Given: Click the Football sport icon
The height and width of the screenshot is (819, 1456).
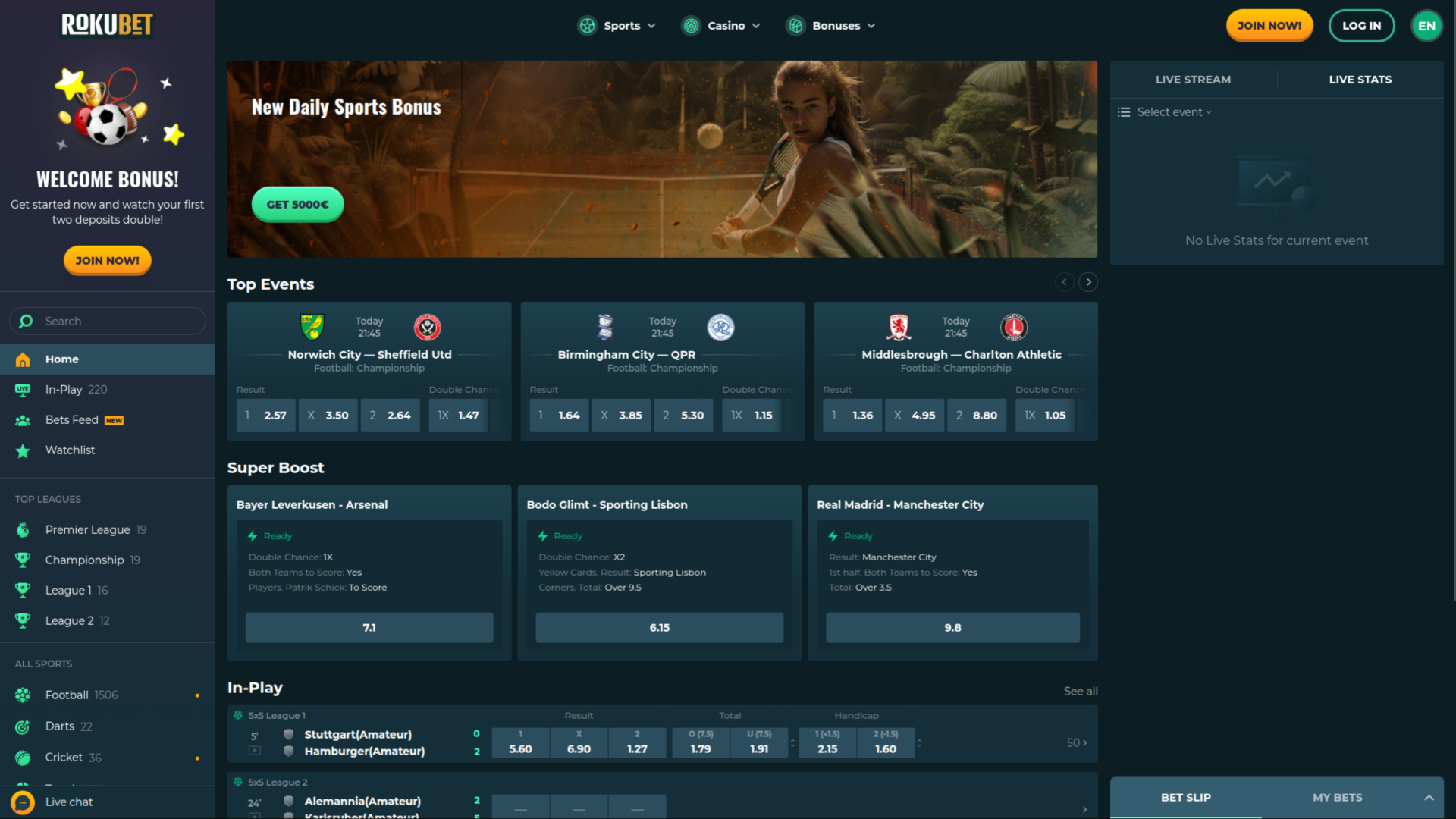Looking at the screenshot, I should (x=23, y=695).
